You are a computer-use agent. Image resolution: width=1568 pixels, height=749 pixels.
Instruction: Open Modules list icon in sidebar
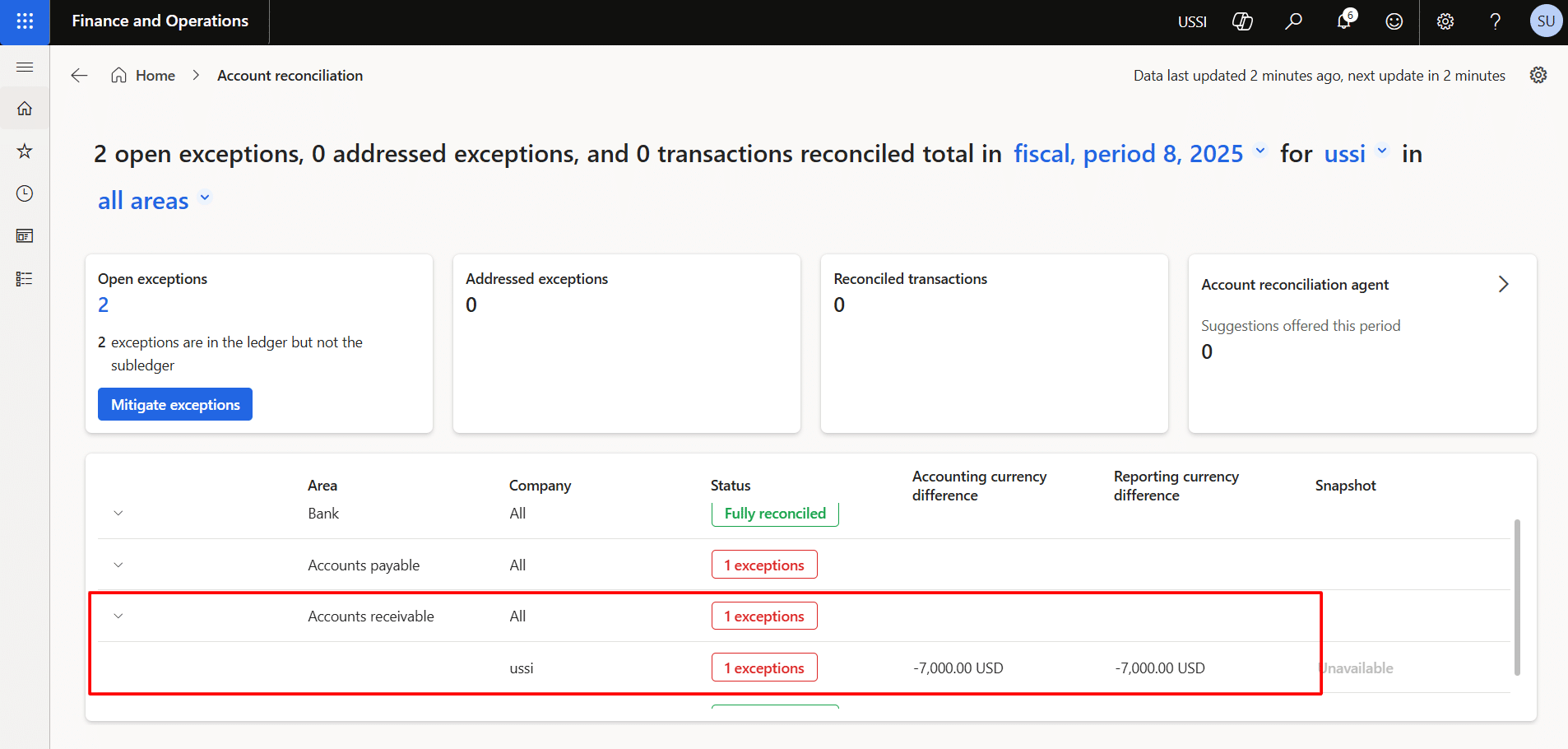pyautogui.click(x=25, y=279)
